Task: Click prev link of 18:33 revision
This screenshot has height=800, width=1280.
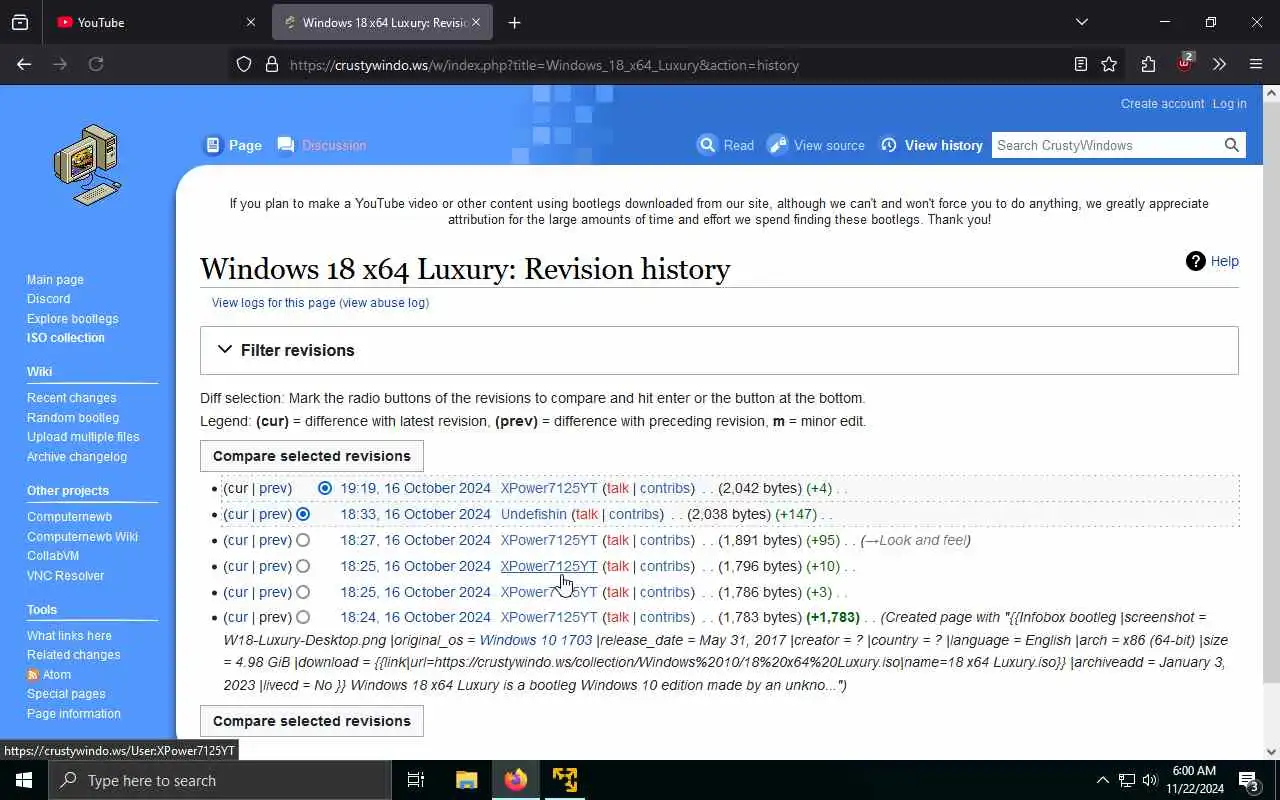Action: click(272, 514)
